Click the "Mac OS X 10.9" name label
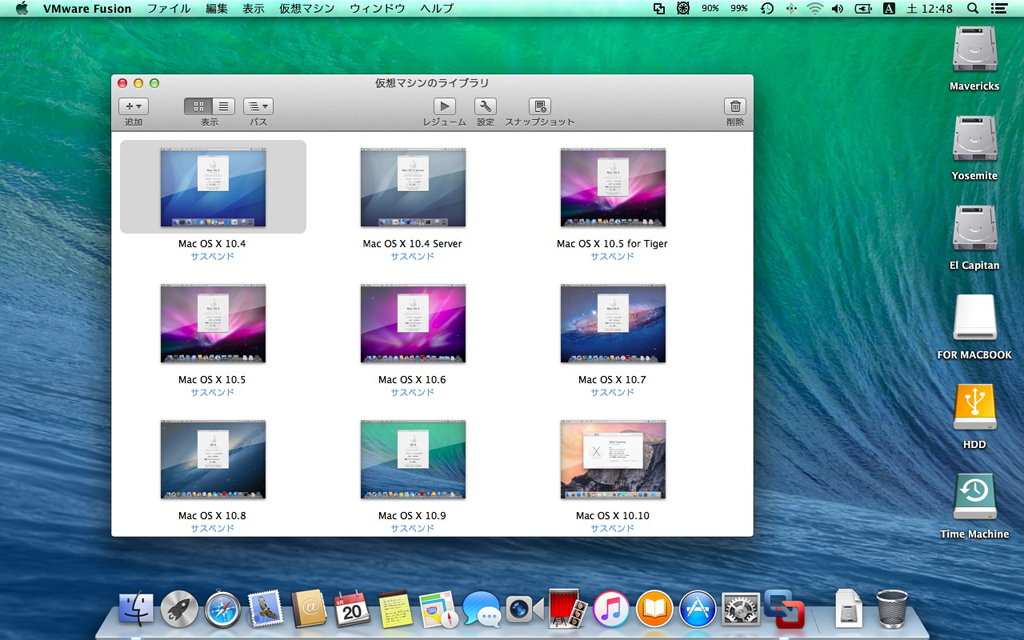The width and height of the screenshot is (1024, 640). click(412, 515)
